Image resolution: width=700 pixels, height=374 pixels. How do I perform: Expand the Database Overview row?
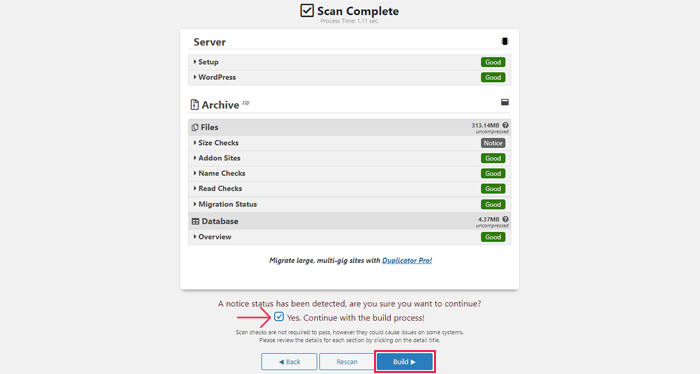click(350, 237)
